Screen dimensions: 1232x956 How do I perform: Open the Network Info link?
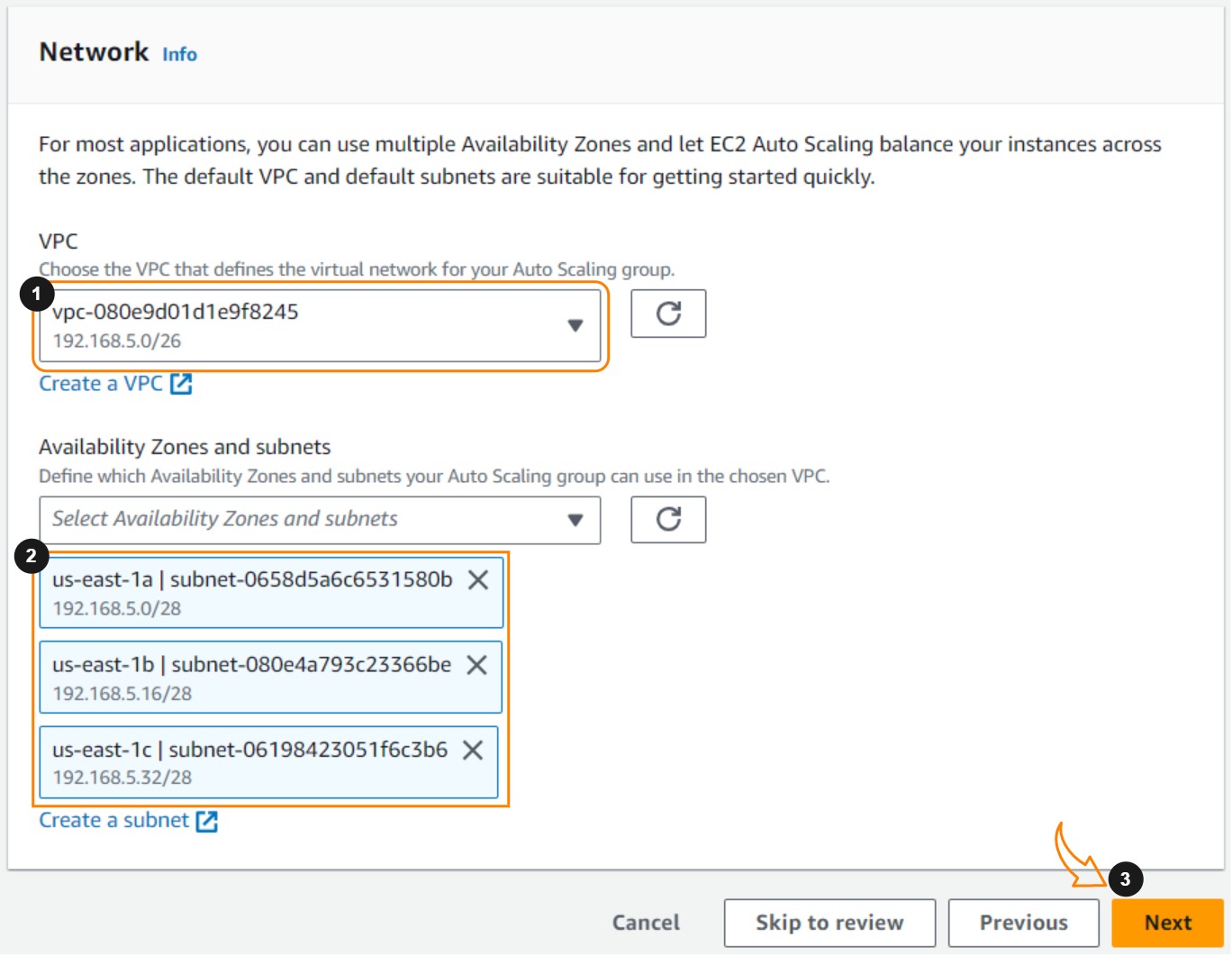coord(179,55)
